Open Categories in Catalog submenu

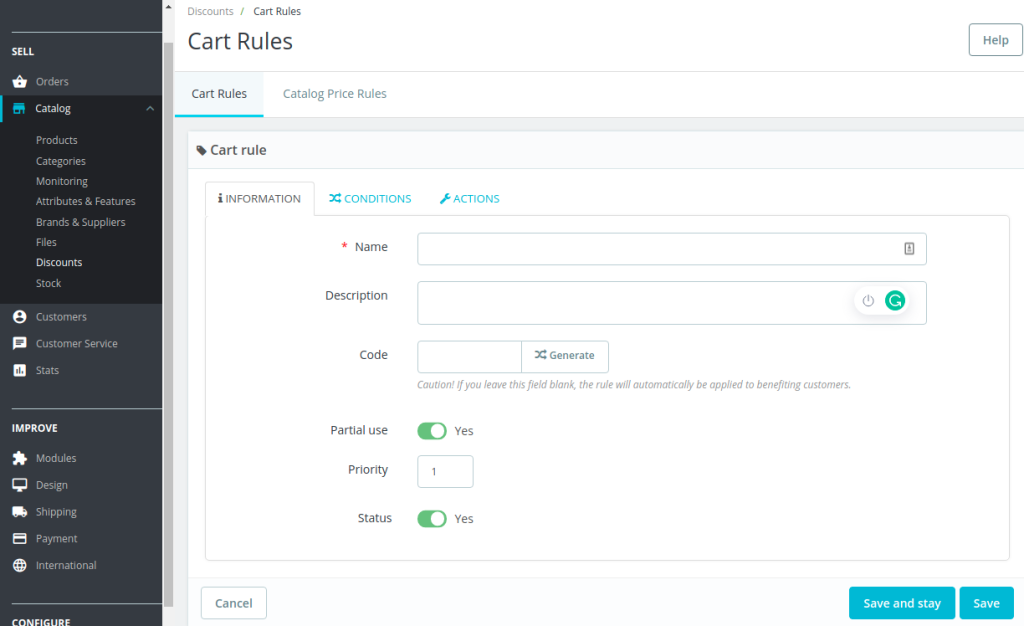point(61,161)
